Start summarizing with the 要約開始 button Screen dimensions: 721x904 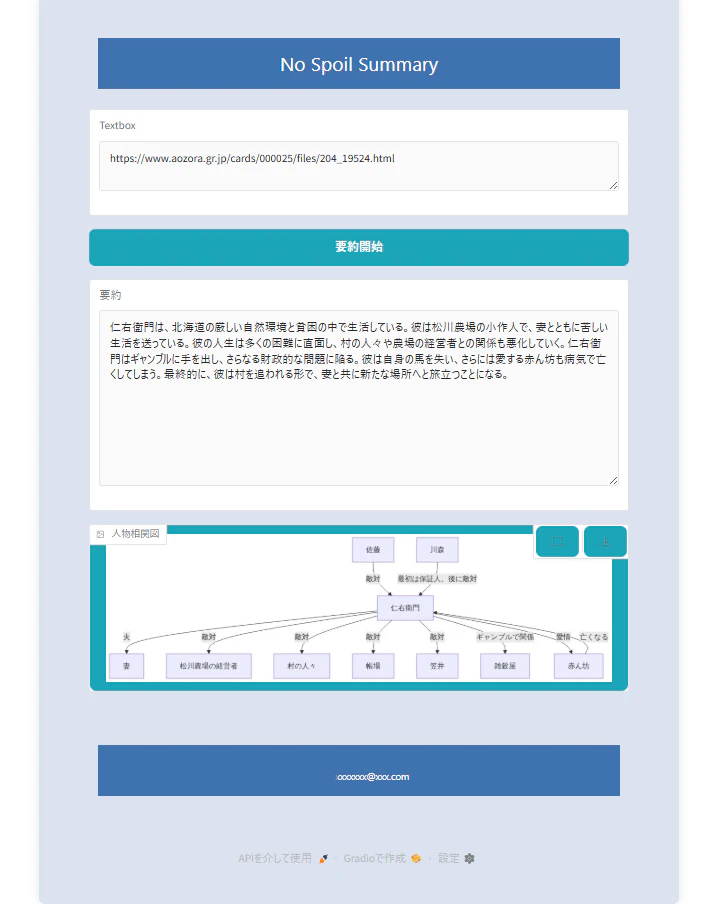(x=358, y=247)
